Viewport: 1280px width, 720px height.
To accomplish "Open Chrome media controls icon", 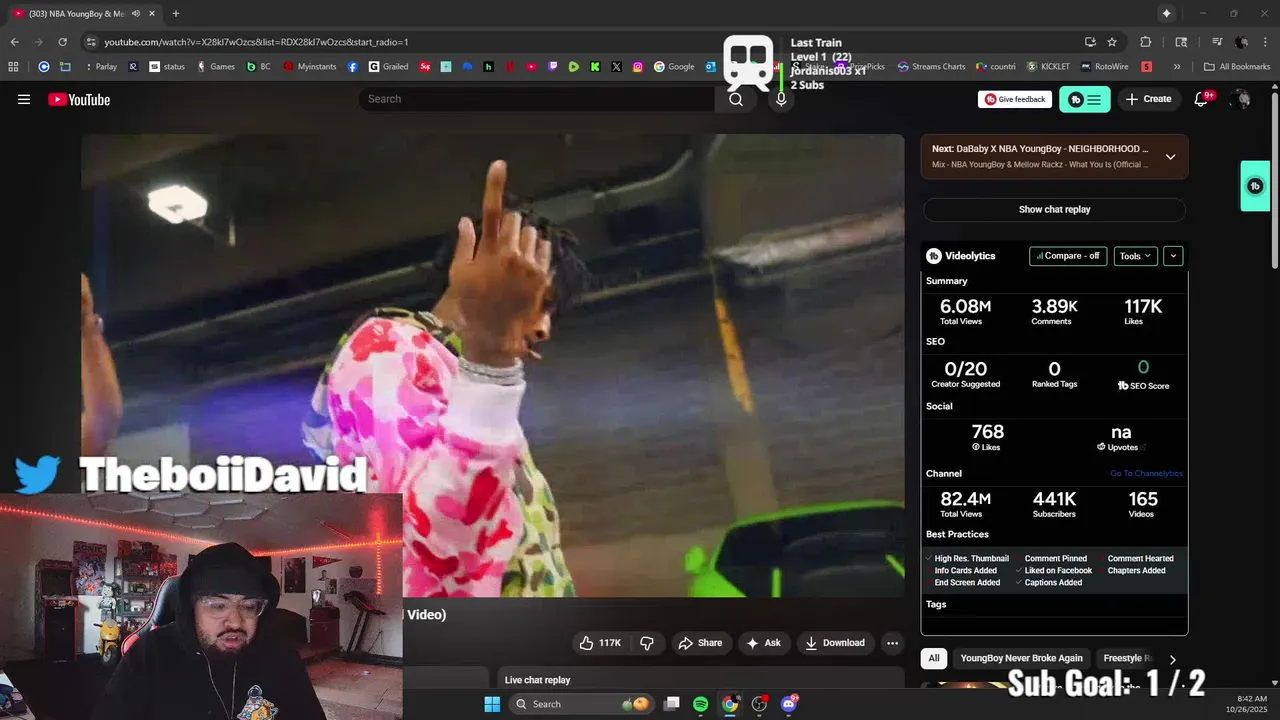I will 1217,42.
